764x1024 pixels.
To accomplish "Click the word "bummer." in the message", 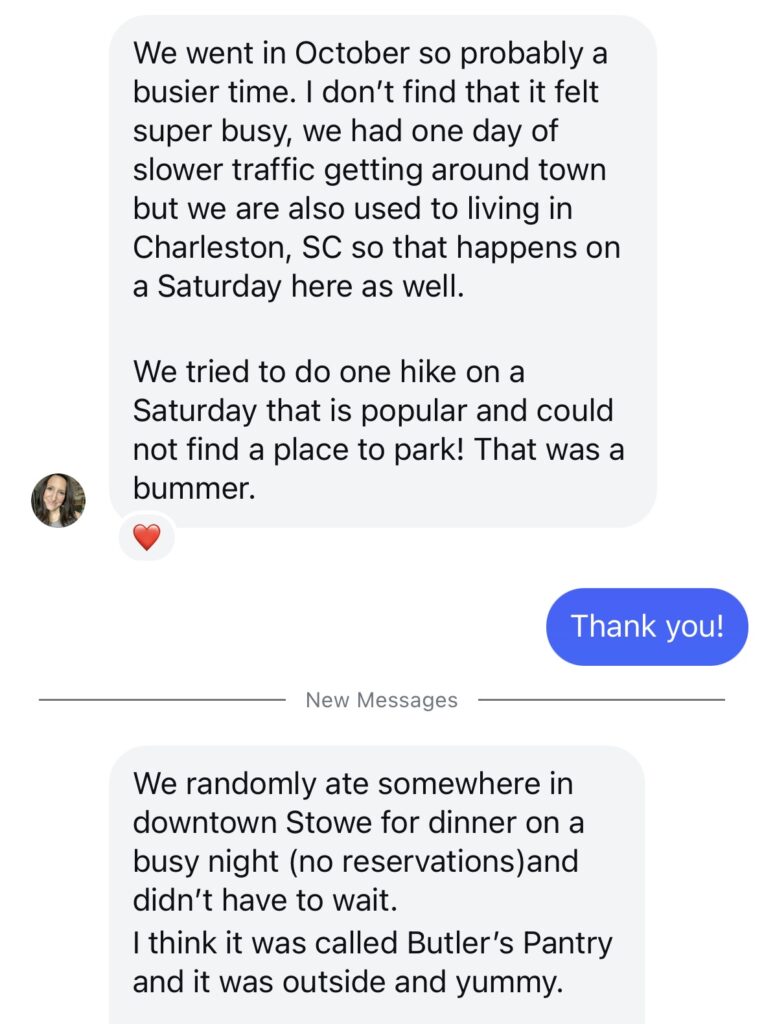I will click(x=190, y=489).
